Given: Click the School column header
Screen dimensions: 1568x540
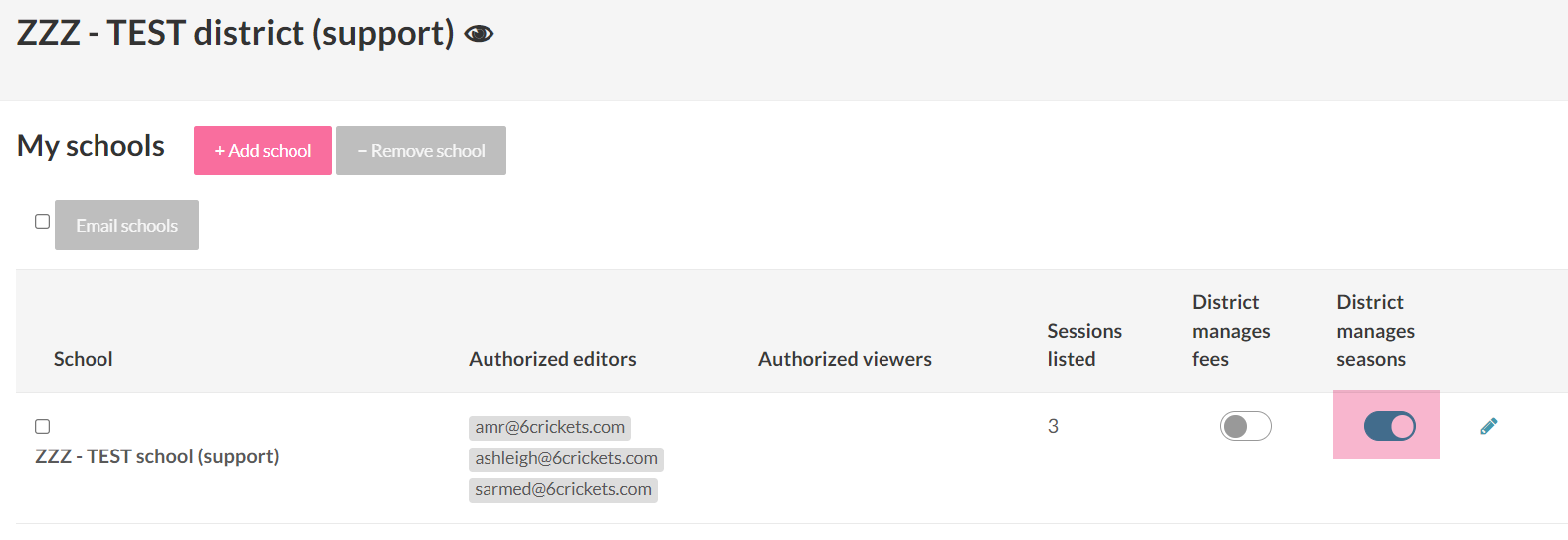Looking at the screenshot, I should (83, 359).
